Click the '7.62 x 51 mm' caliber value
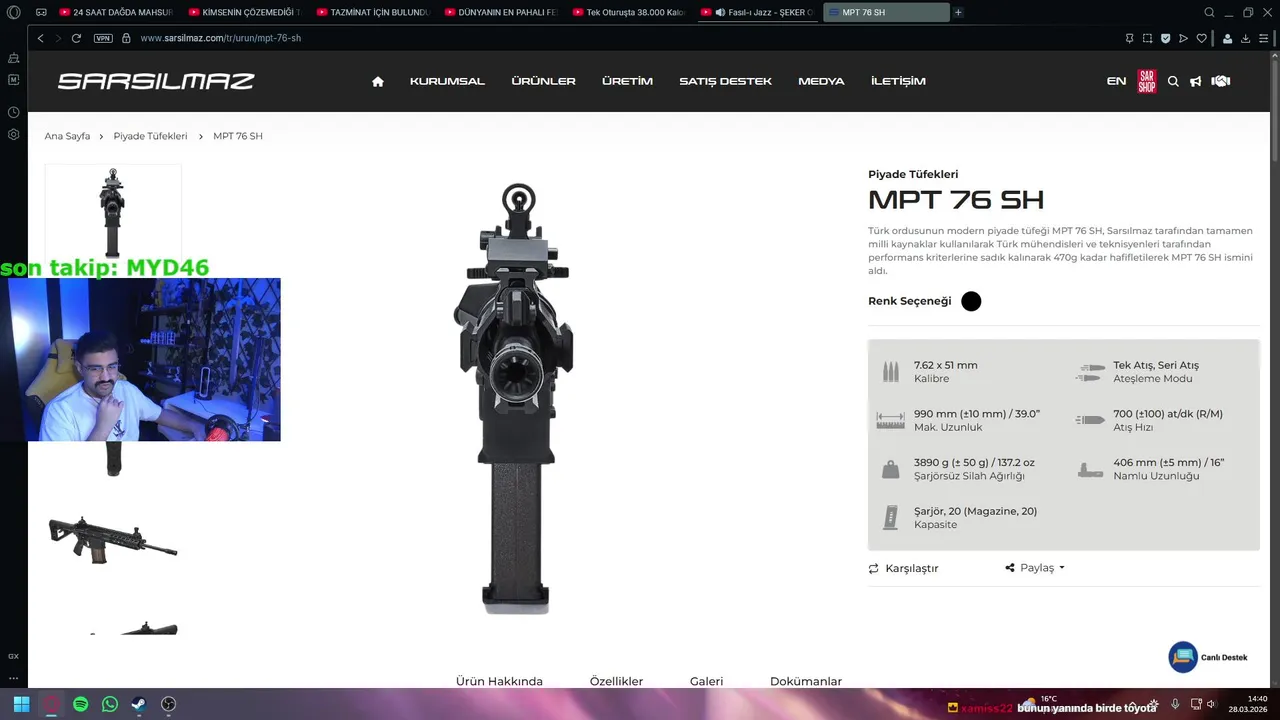The width and height of the screenshot is (1280, 720). coord(945,366)
